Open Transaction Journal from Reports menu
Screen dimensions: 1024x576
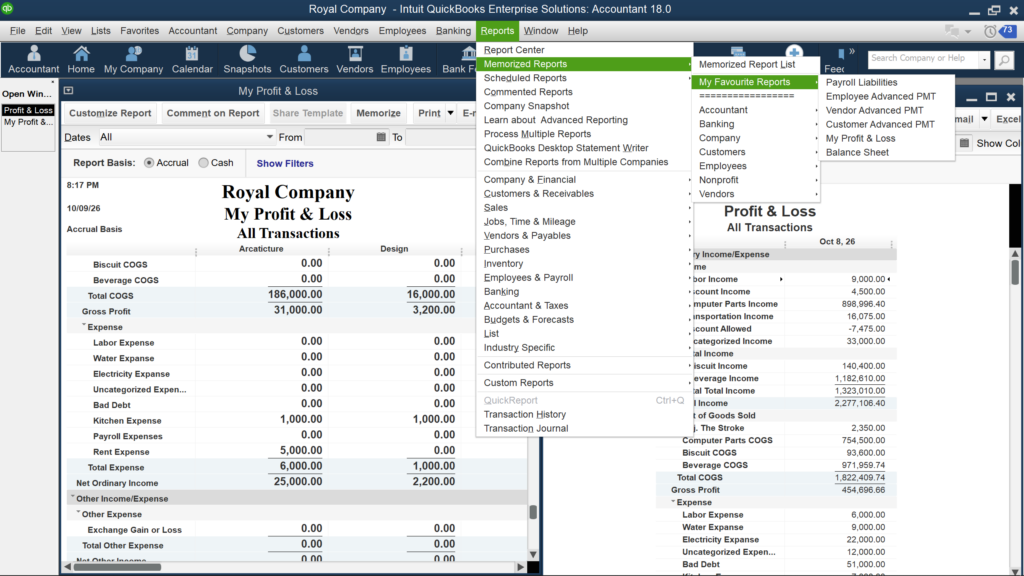coord(526,428)
